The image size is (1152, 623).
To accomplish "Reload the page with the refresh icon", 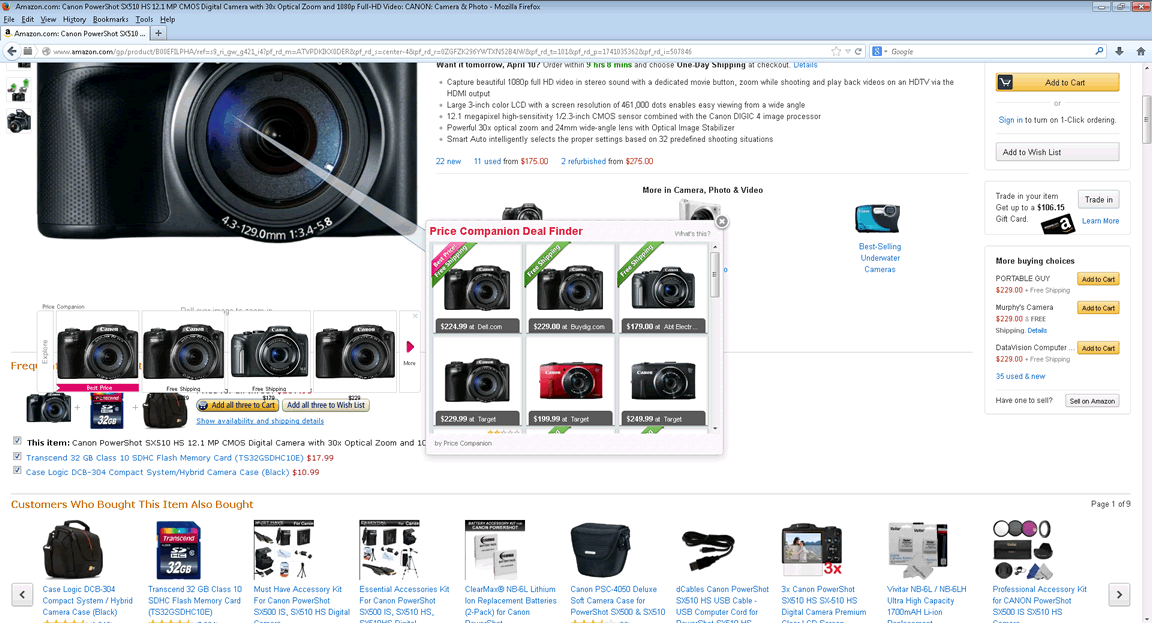I will [x=858, y=51].
